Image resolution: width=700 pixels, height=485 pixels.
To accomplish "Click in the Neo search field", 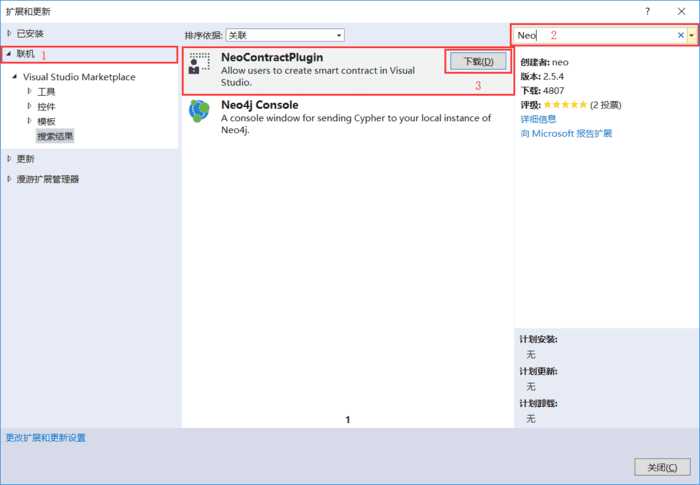I will coord(594,35).
